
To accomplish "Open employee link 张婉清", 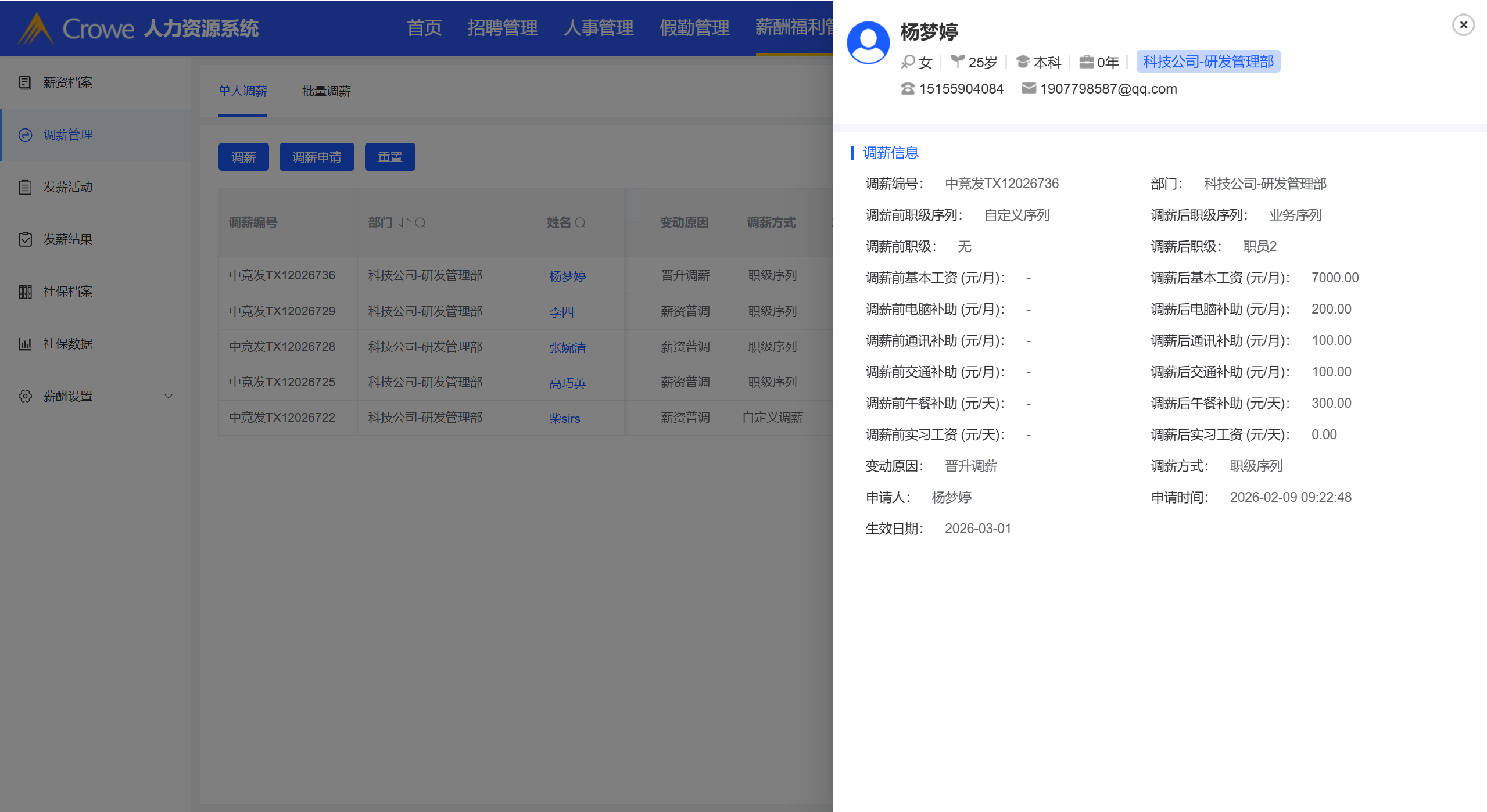I will pyautogui.click(x=567, y=347).
